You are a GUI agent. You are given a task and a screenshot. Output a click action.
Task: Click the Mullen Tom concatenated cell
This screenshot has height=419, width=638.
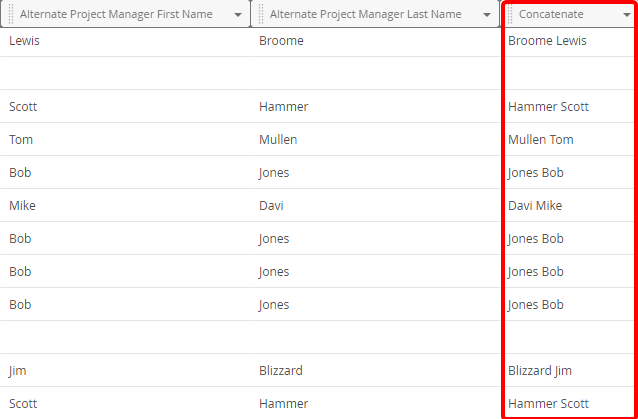tap(569, 140)
